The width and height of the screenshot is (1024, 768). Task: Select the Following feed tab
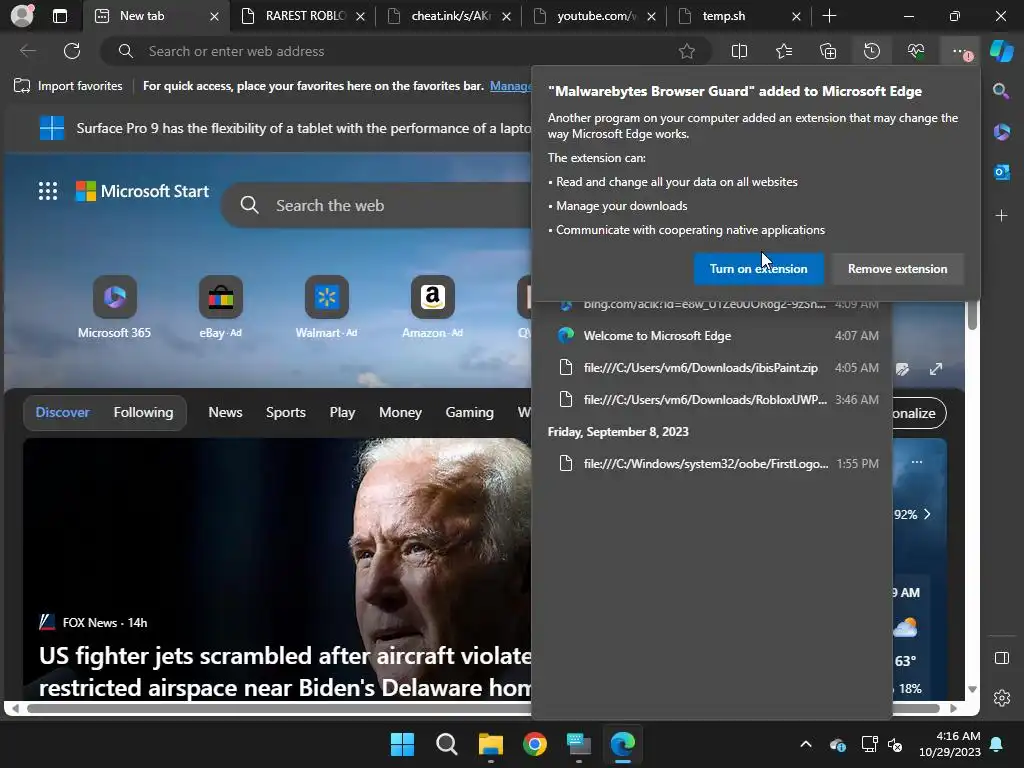pos(143,412)
